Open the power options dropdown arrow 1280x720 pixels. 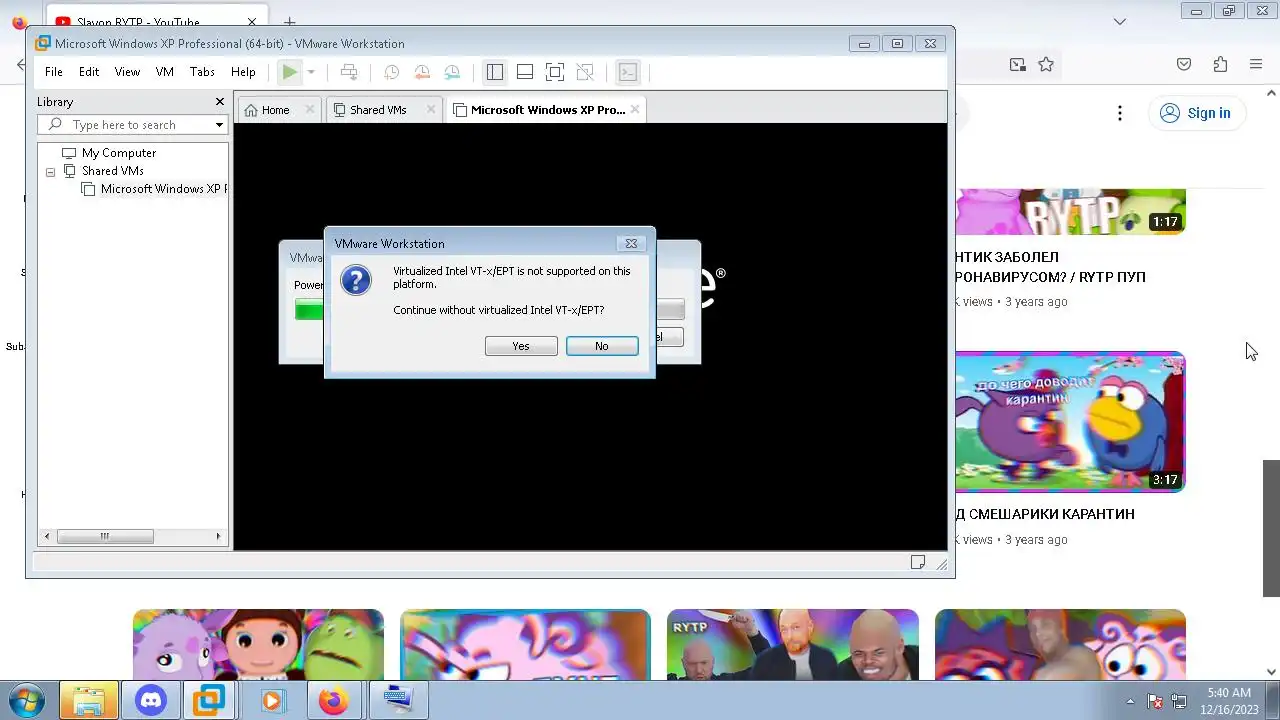point(311,72)
